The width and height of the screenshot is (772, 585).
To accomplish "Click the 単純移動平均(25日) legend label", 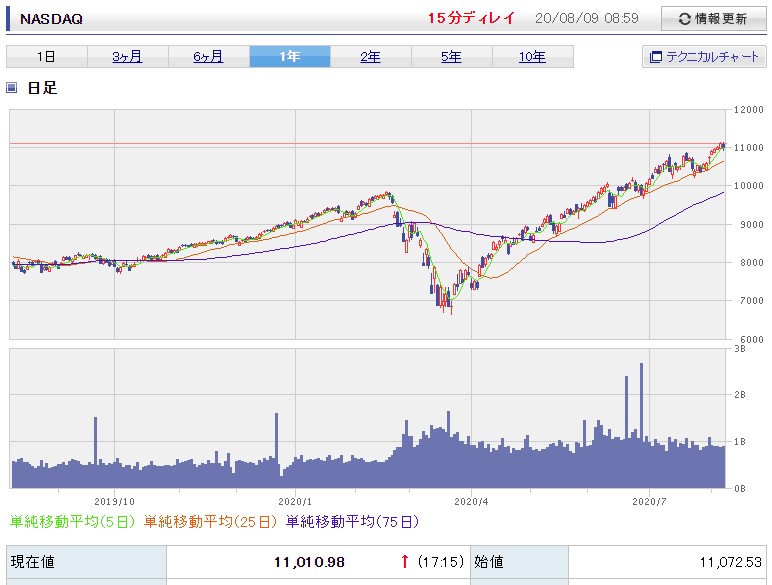I will coord(210,521).
